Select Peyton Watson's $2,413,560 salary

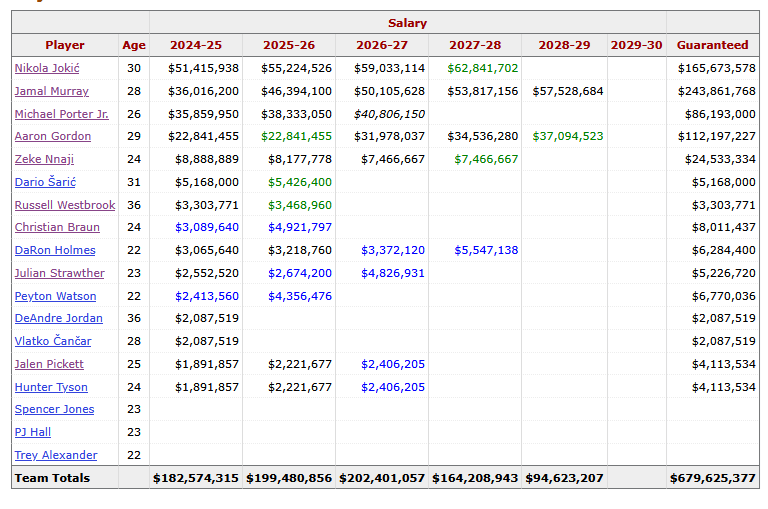click(207, 296)
